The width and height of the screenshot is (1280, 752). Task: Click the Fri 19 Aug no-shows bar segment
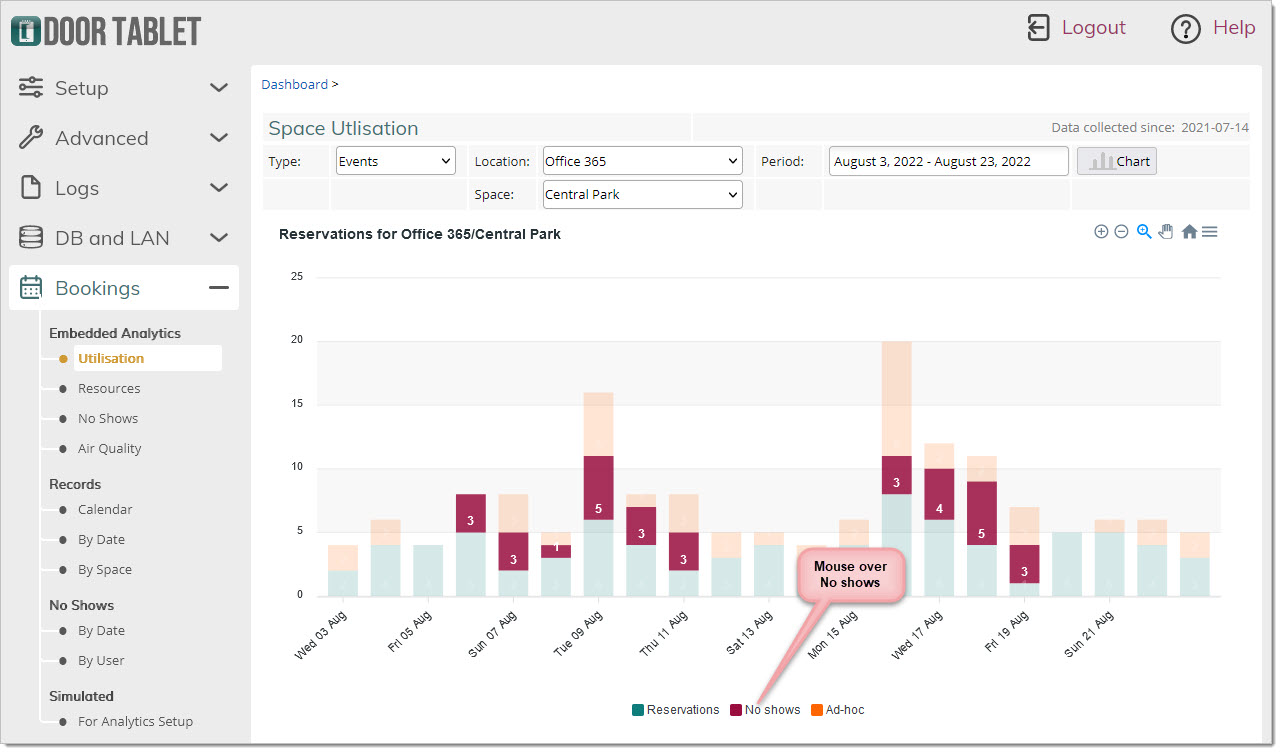1024,564
